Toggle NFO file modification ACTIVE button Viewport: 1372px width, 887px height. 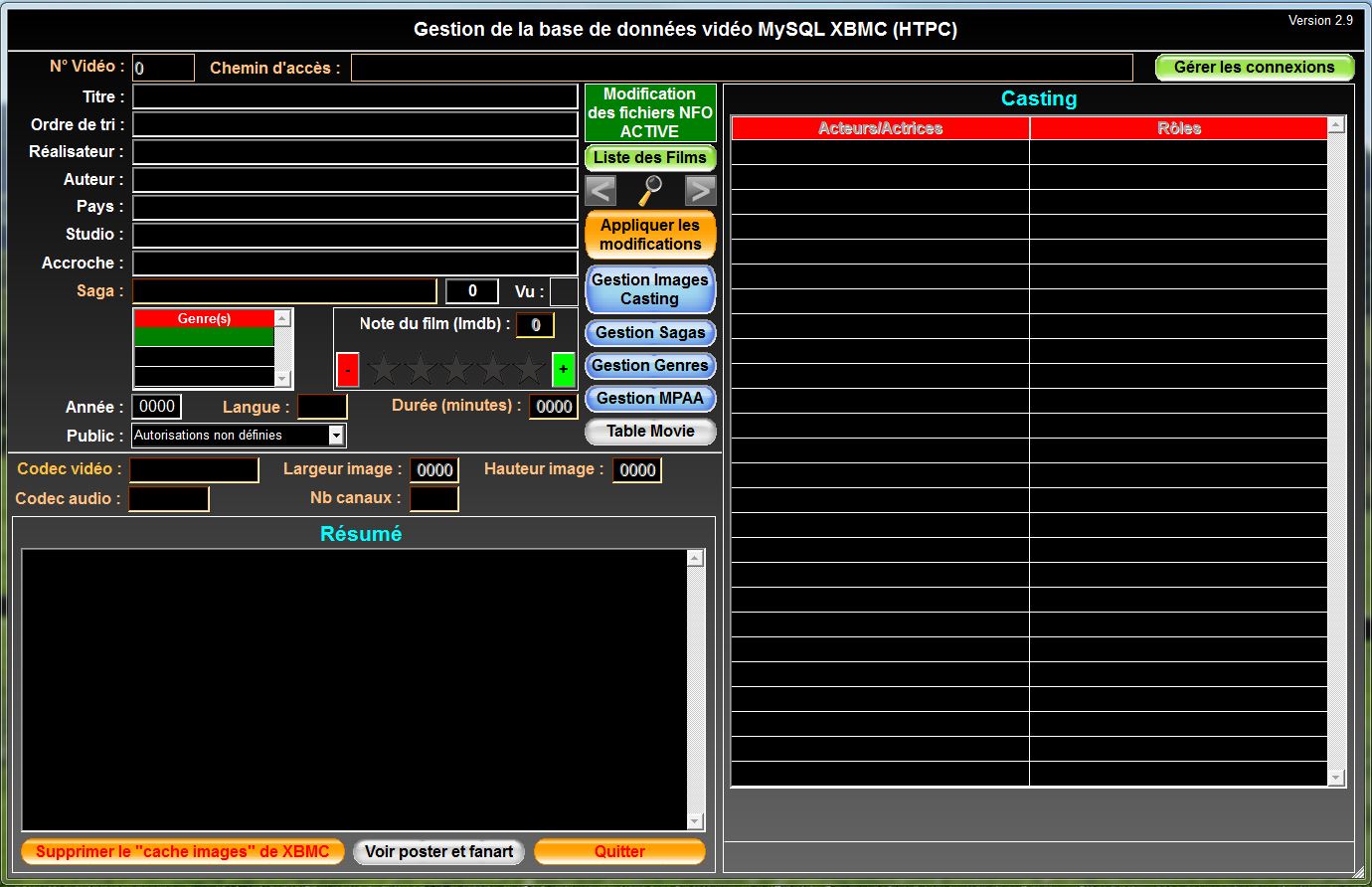click(650, 112)
